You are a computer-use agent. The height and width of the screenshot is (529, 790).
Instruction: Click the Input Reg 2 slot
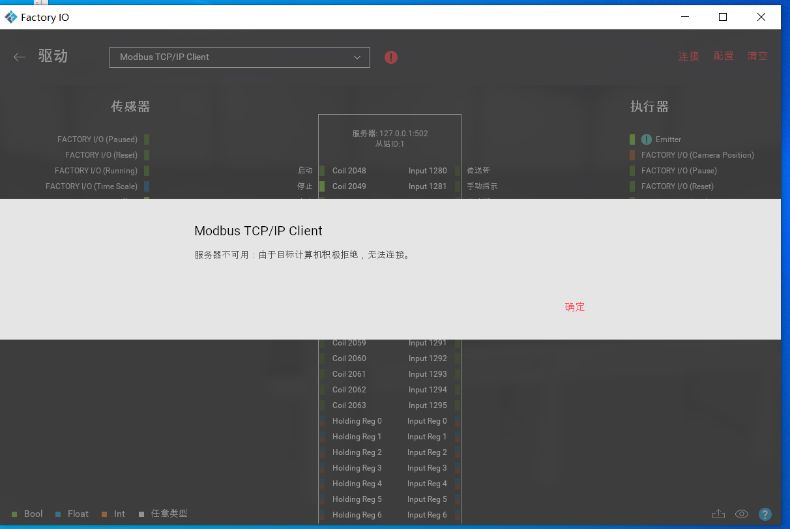click(x=427, y=452)
